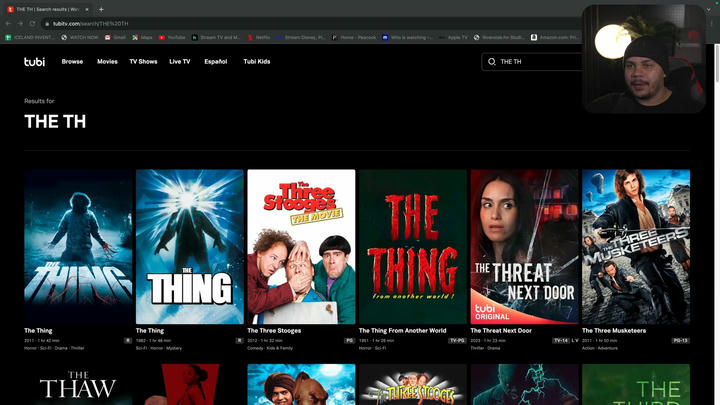This screenshot has width=720, height=405.
Task: Open The Thing 2011 poster
Action: 78,247
